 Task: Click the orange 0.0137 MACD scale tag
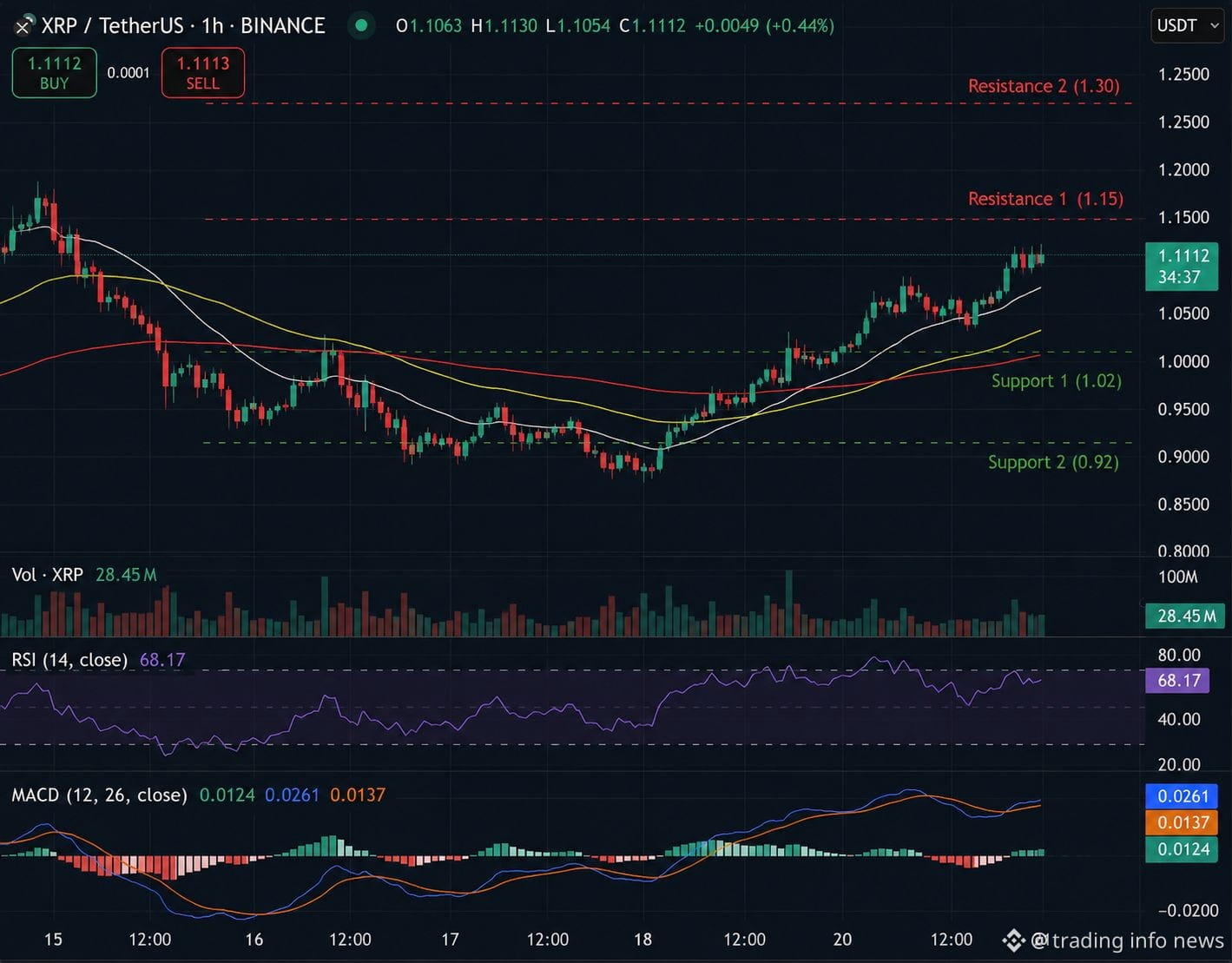click(x=1182, y=822)
